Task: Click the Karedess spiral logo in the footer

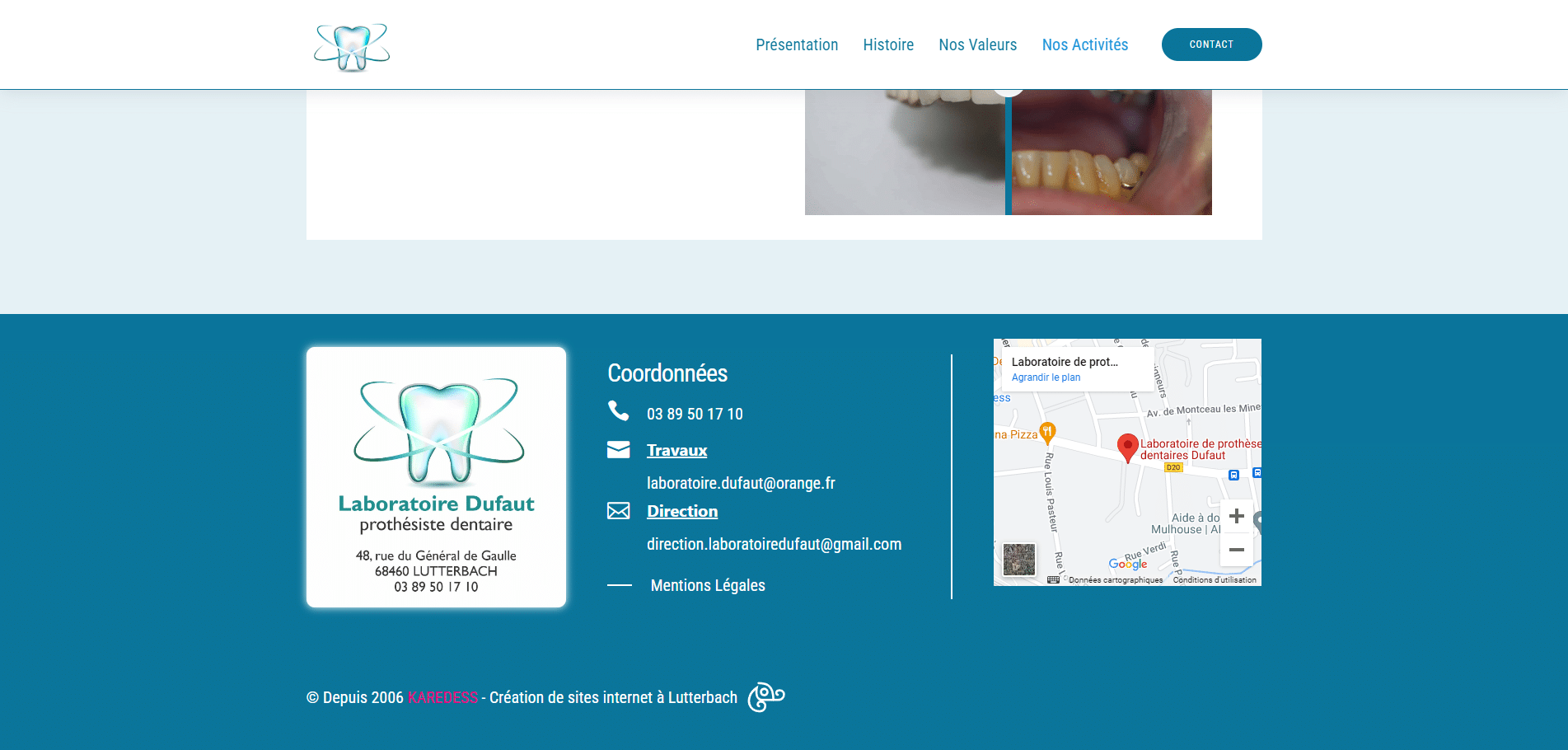Action: click(765, 697)
